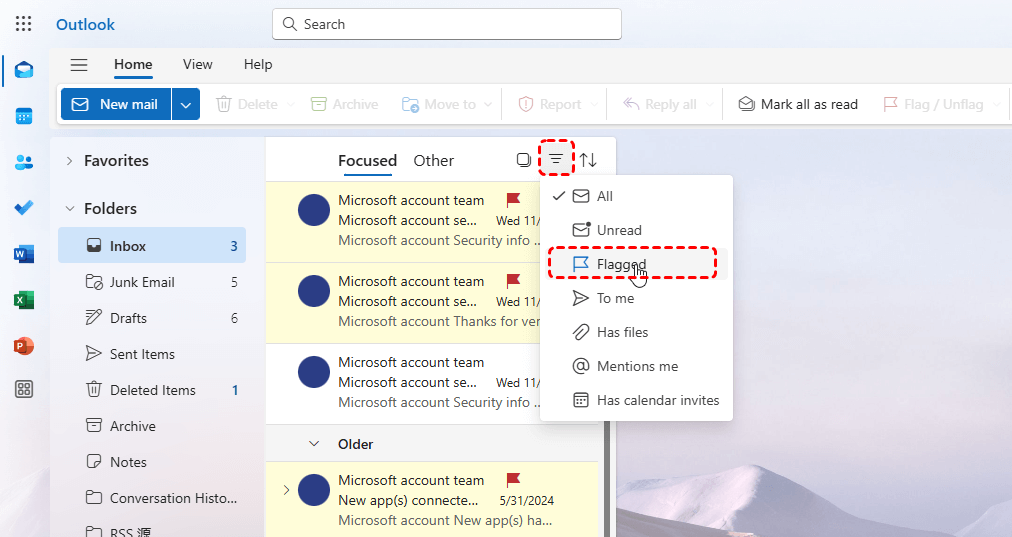Click the select-messages icon beside Other
Viewport: 1012px width, 537px height.
[x=524, y=160]
